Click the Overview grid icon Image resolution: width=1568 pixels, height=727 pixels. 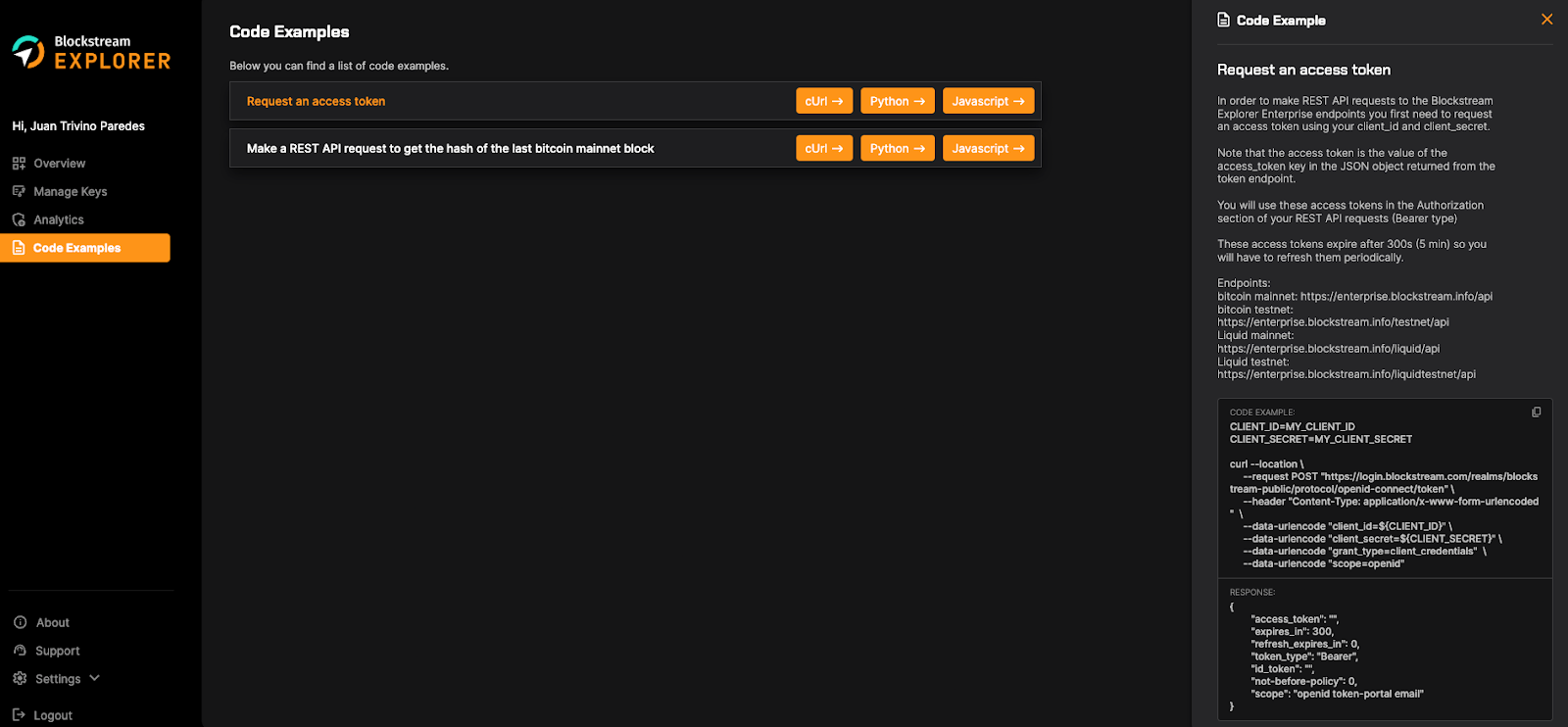[x=19, y=164]
